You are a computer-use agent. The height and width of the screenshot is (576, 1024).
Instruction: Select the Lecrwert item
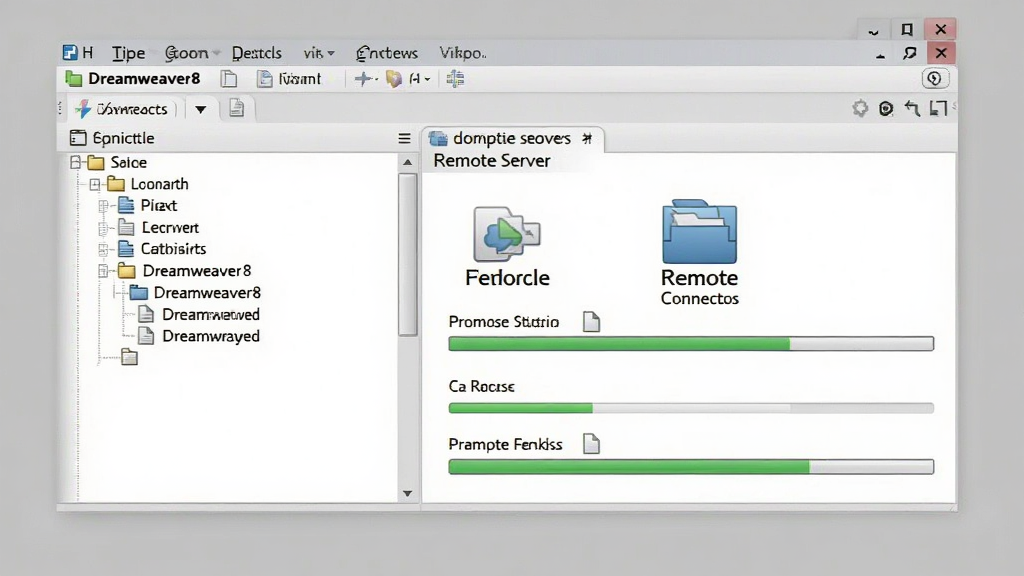(x=159, y=227)
